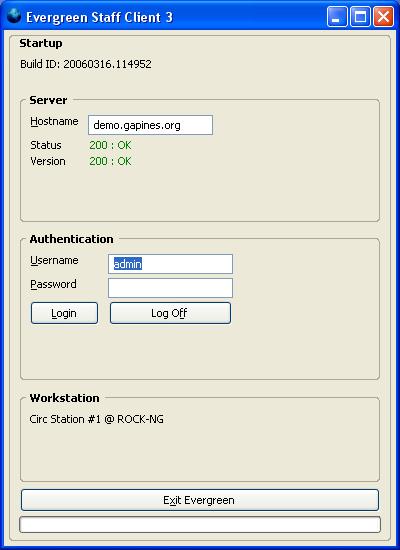Click the Circ Station #1 @ ROCK-NG text
This screenshot has height=550, width=400.
click(x=96, y=419)
